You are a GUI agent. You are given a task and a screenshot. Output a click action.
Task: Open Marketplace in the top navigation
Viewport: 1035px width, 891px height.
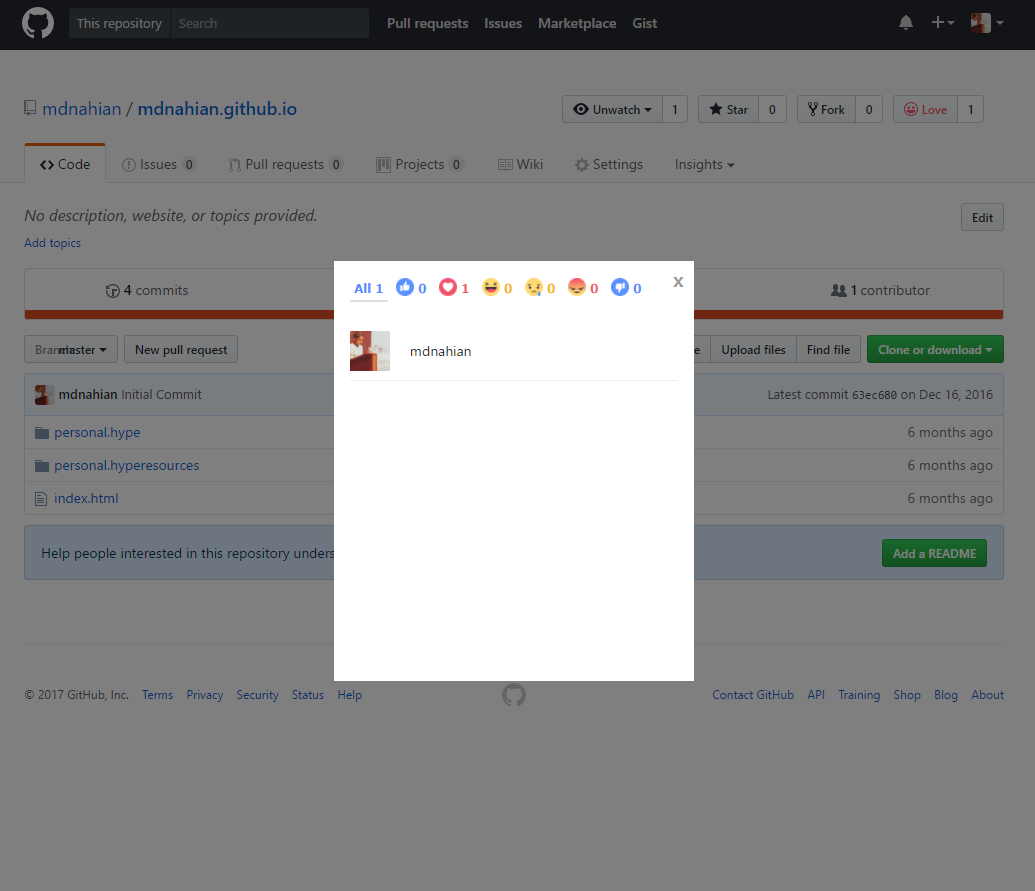pos(577,23)
